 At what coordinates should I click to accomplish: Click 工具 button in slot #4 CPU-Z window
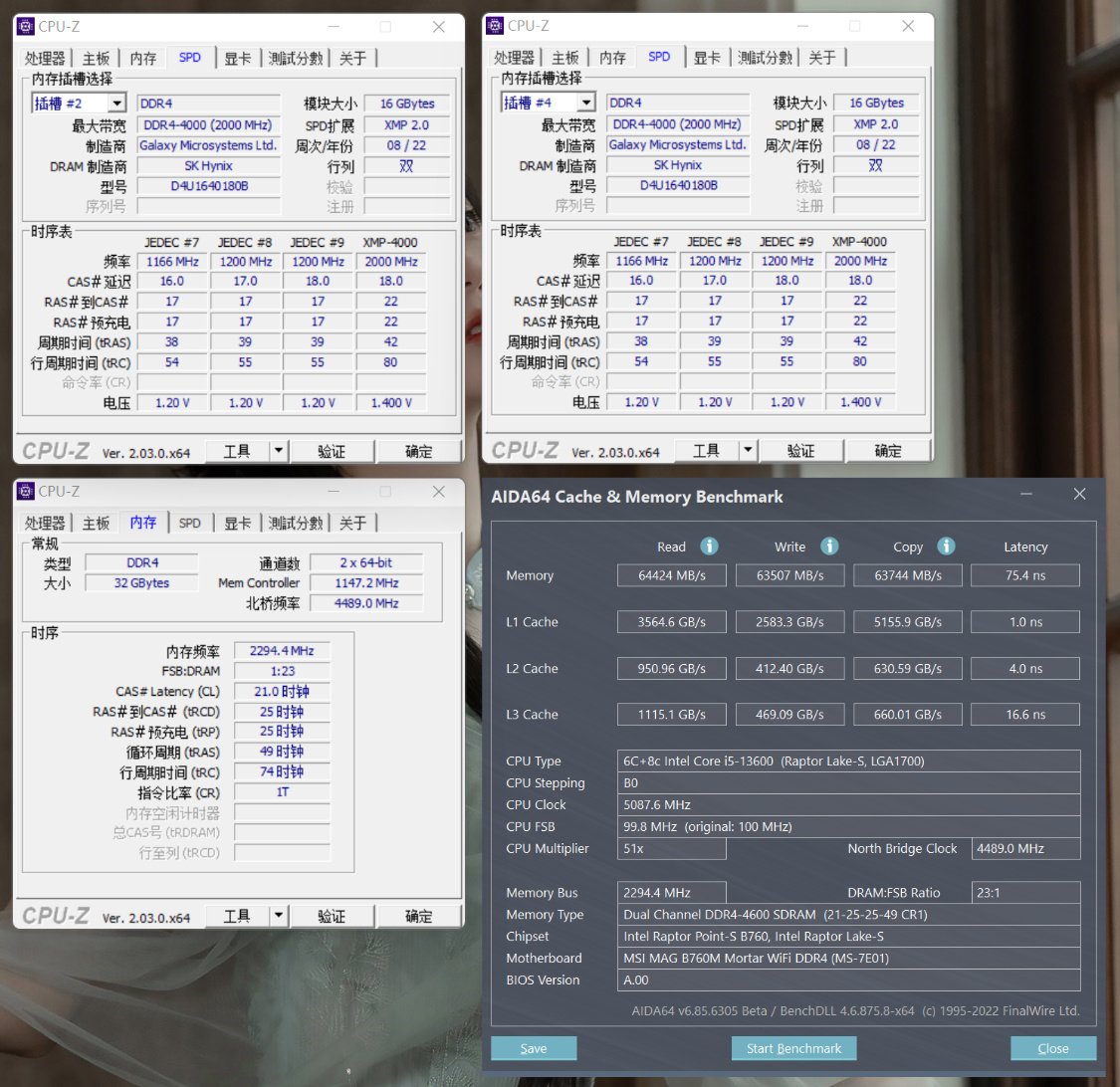click(707, 450)
